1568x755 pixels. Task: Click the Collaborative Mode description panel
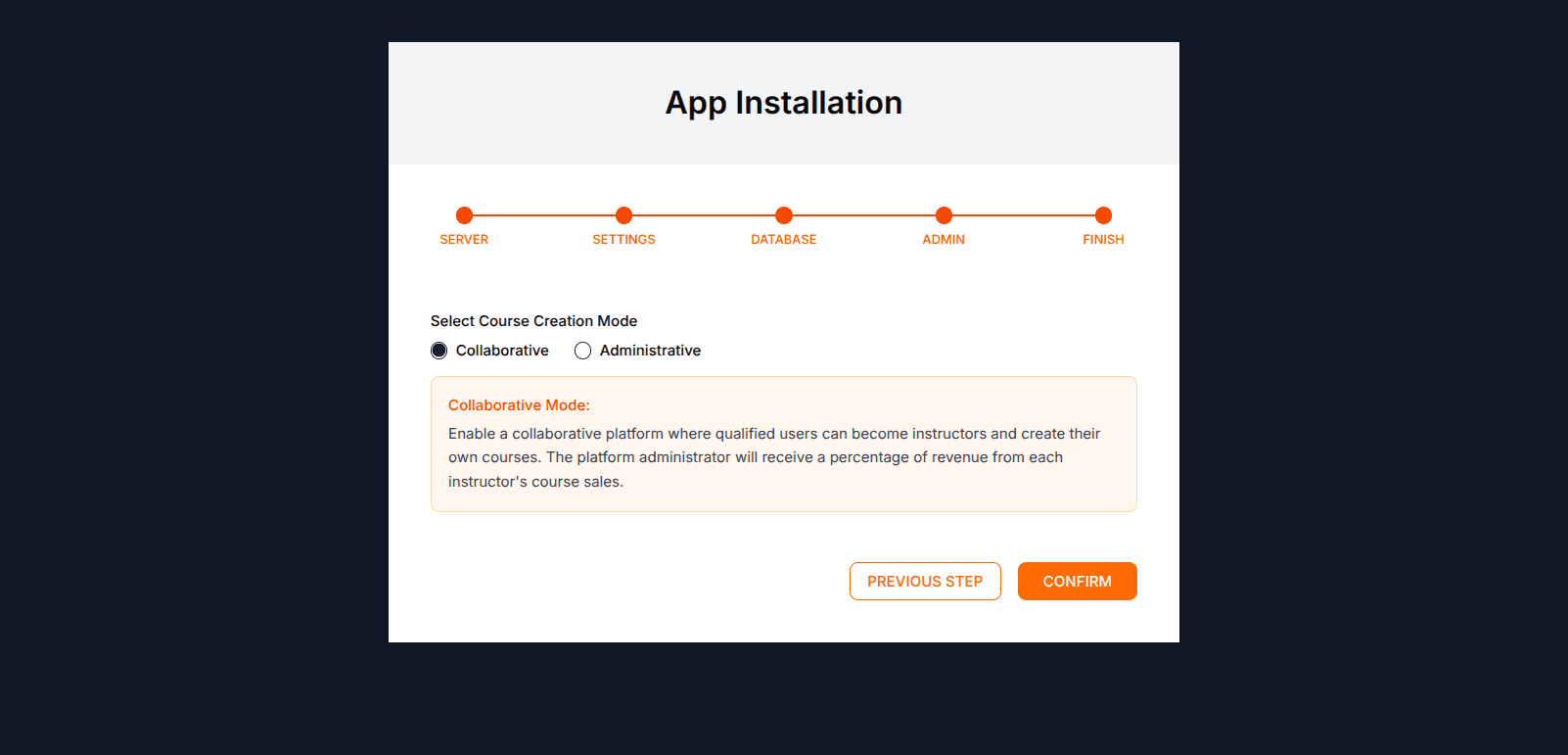pyautogui.click(x=783, y=444)
